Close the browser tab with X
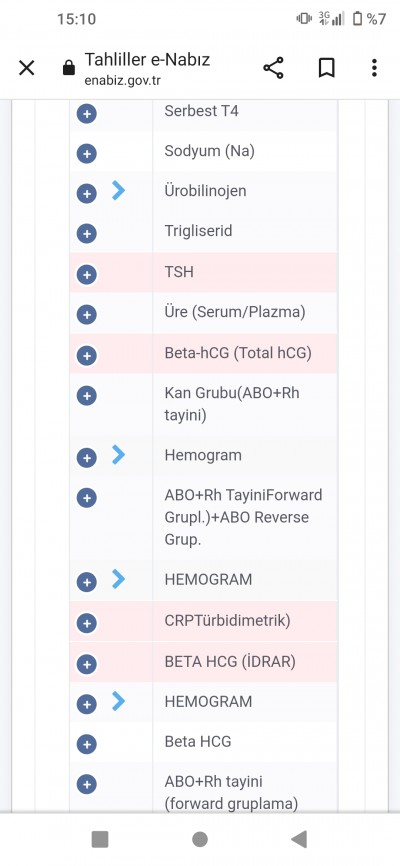Viewport: 400px width, 866px height. 27,68
